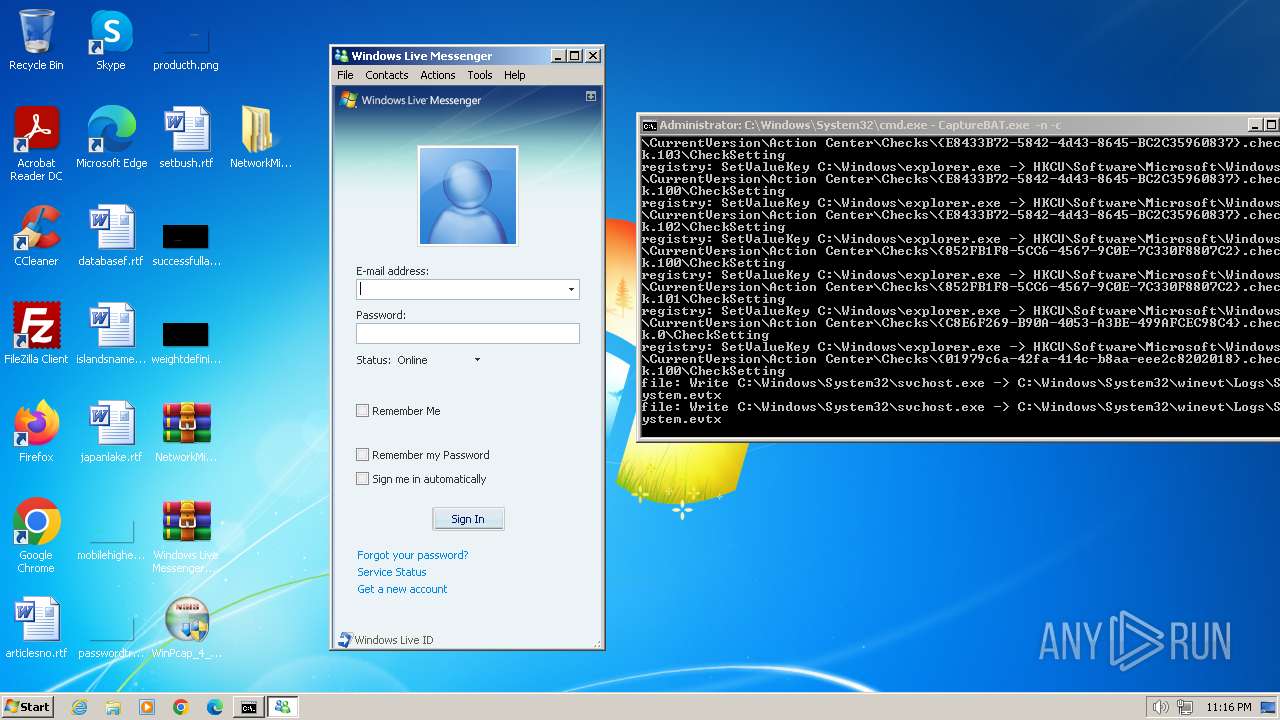The width and height of the screenshot is (1280, 720).
Task: Launch Skype from the desktop
Action: 111,40
